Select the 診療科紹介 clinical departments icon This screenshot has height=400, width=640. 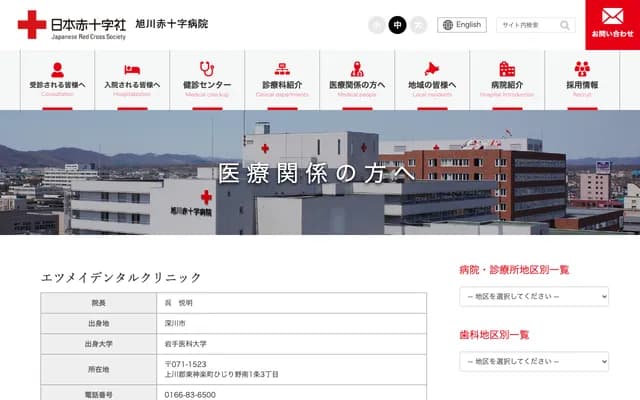point(282,69)
